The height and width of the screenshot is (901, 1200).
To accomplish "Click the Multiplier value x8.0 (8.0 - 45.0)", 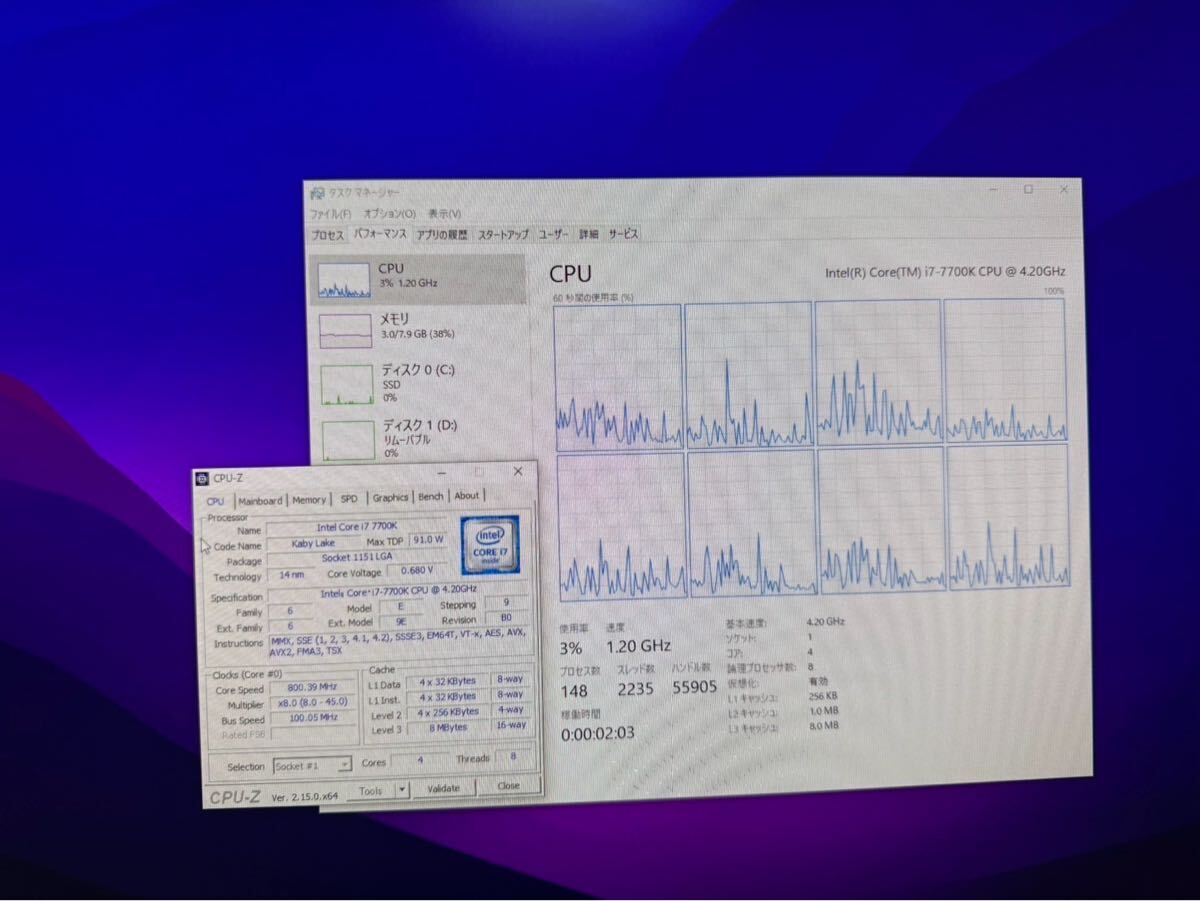I will [313, 704].
